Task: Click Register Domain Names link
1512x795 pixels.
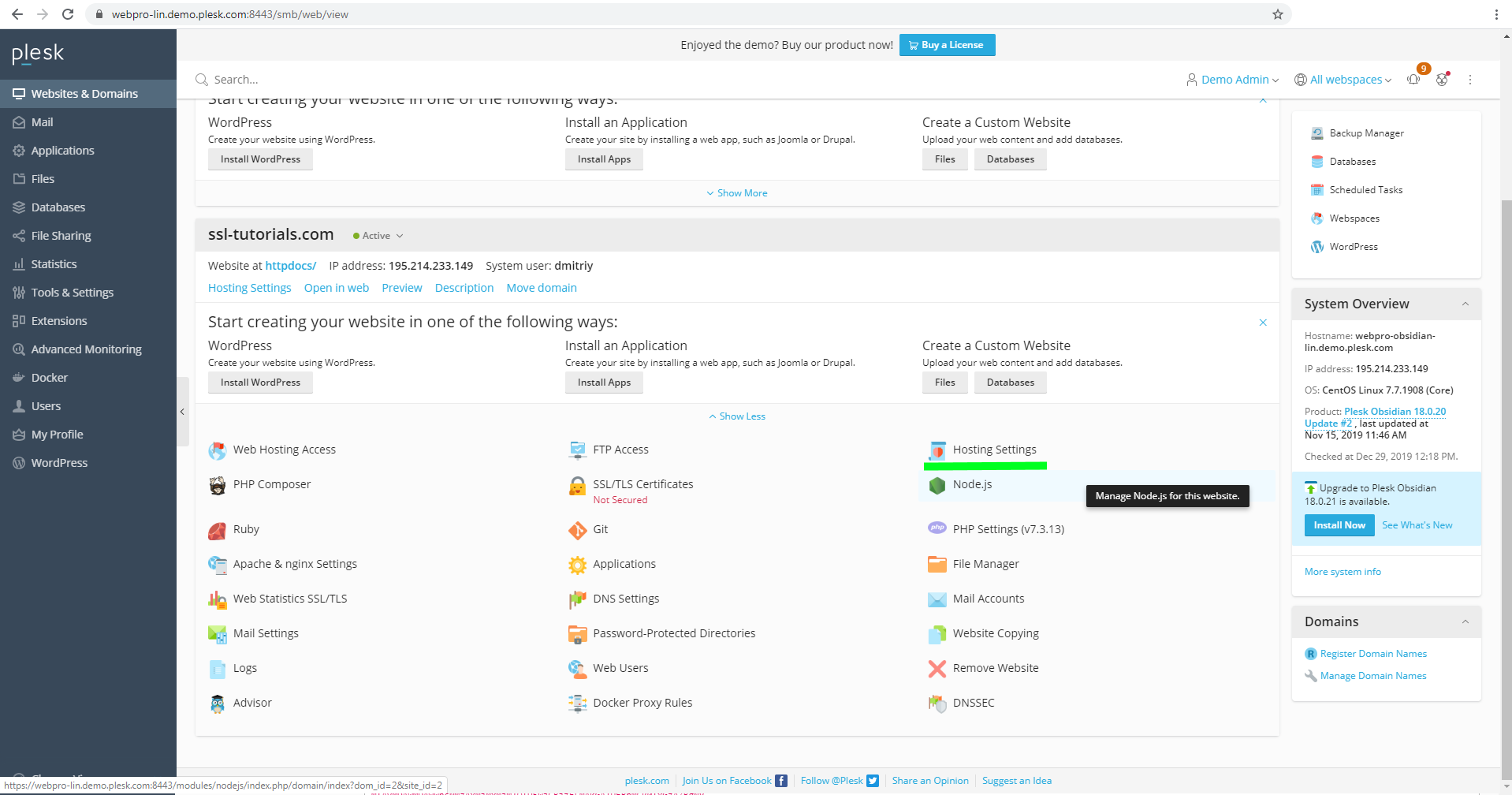Action: pyautogui.click(x=1373, y=654)
